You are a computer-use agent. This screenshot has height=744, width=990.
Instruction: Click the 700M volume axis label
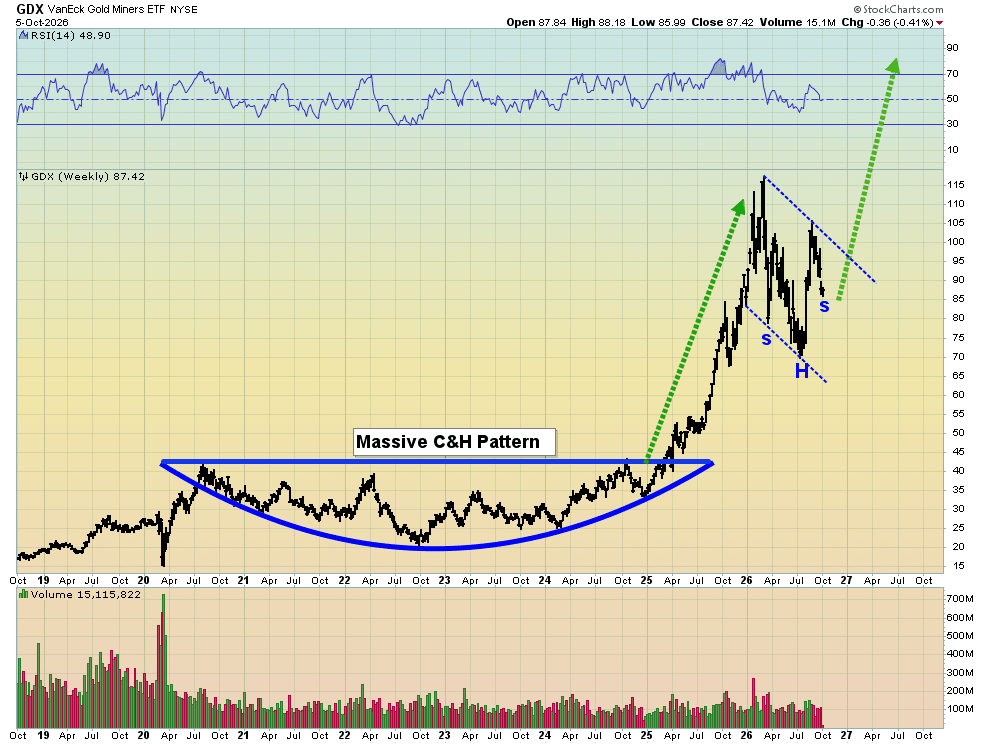click(960, 598)
